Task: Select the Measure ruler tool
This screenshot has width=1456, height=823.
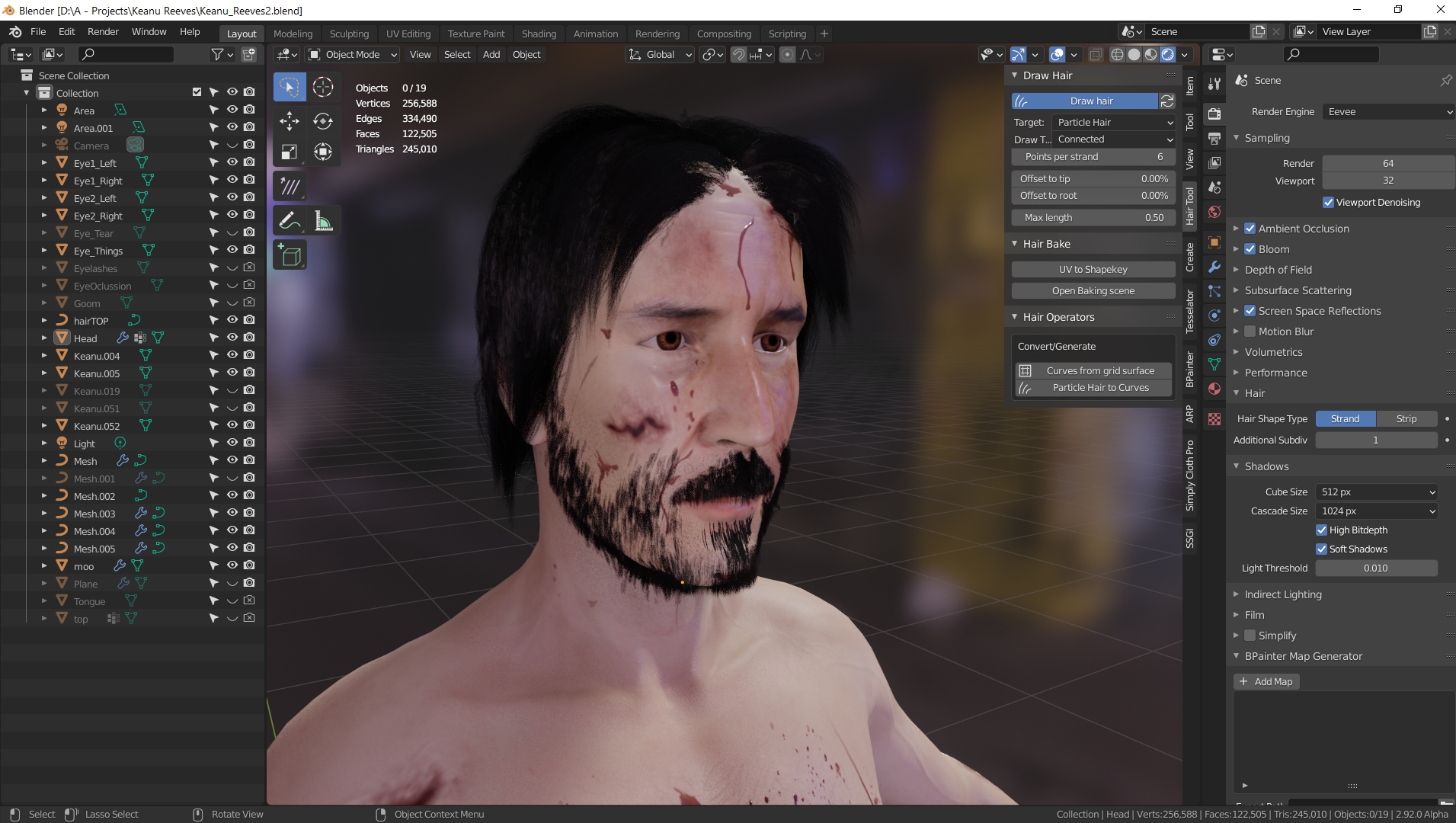Action: pyautogui.click(x=323, y=221)
